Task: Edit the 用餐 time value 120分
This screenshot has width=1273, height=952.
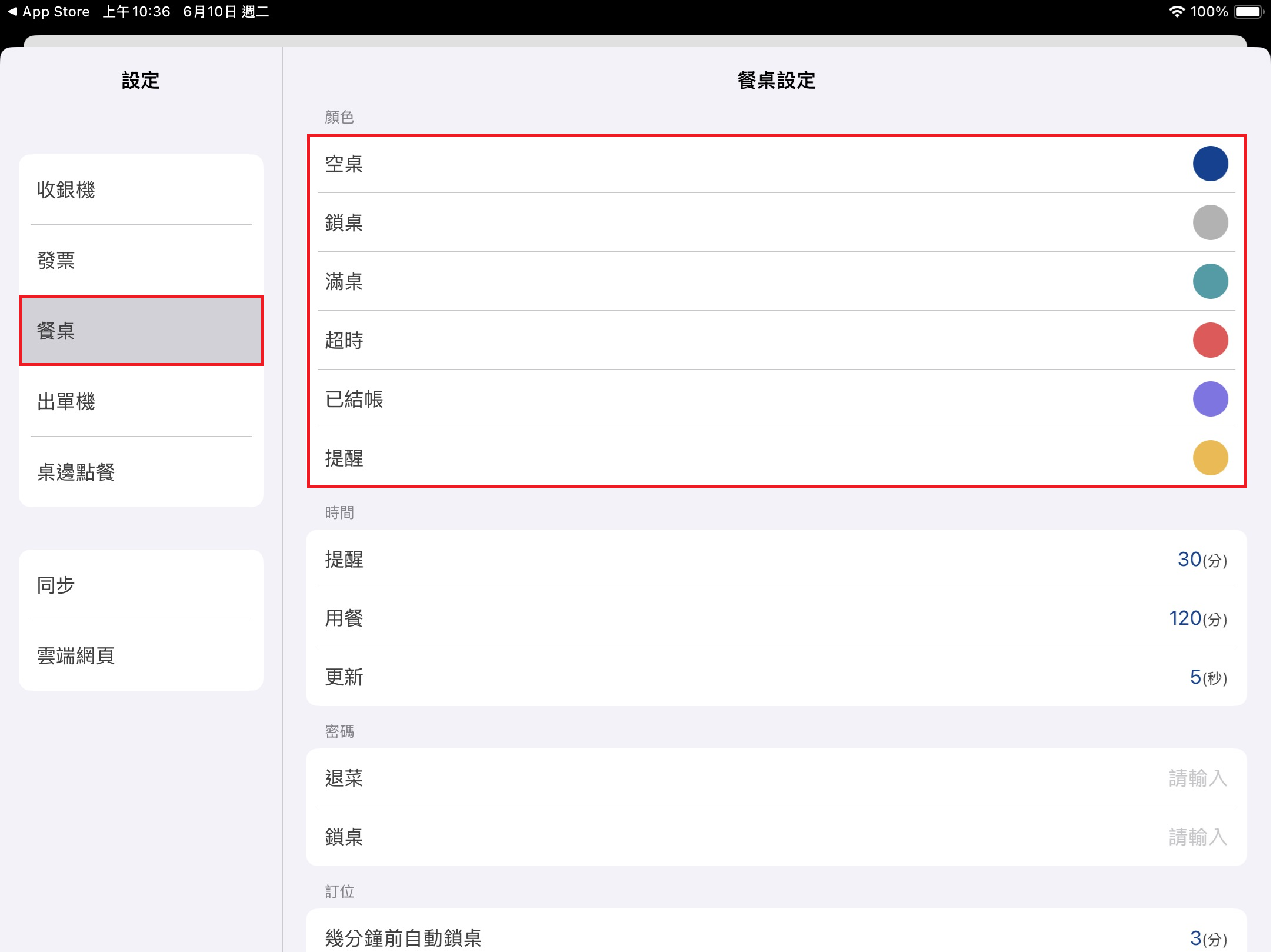Action: [x=1197, y=618]
